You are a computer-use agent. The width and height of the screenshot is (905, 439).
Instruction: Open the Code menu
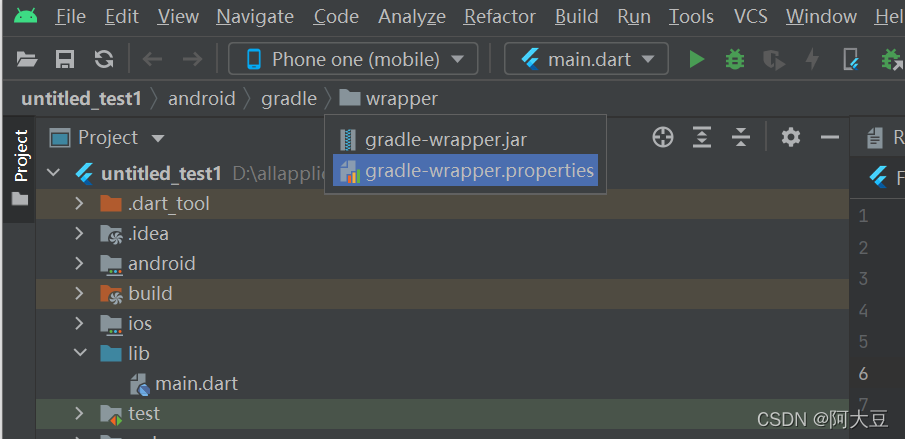(336, 17)
